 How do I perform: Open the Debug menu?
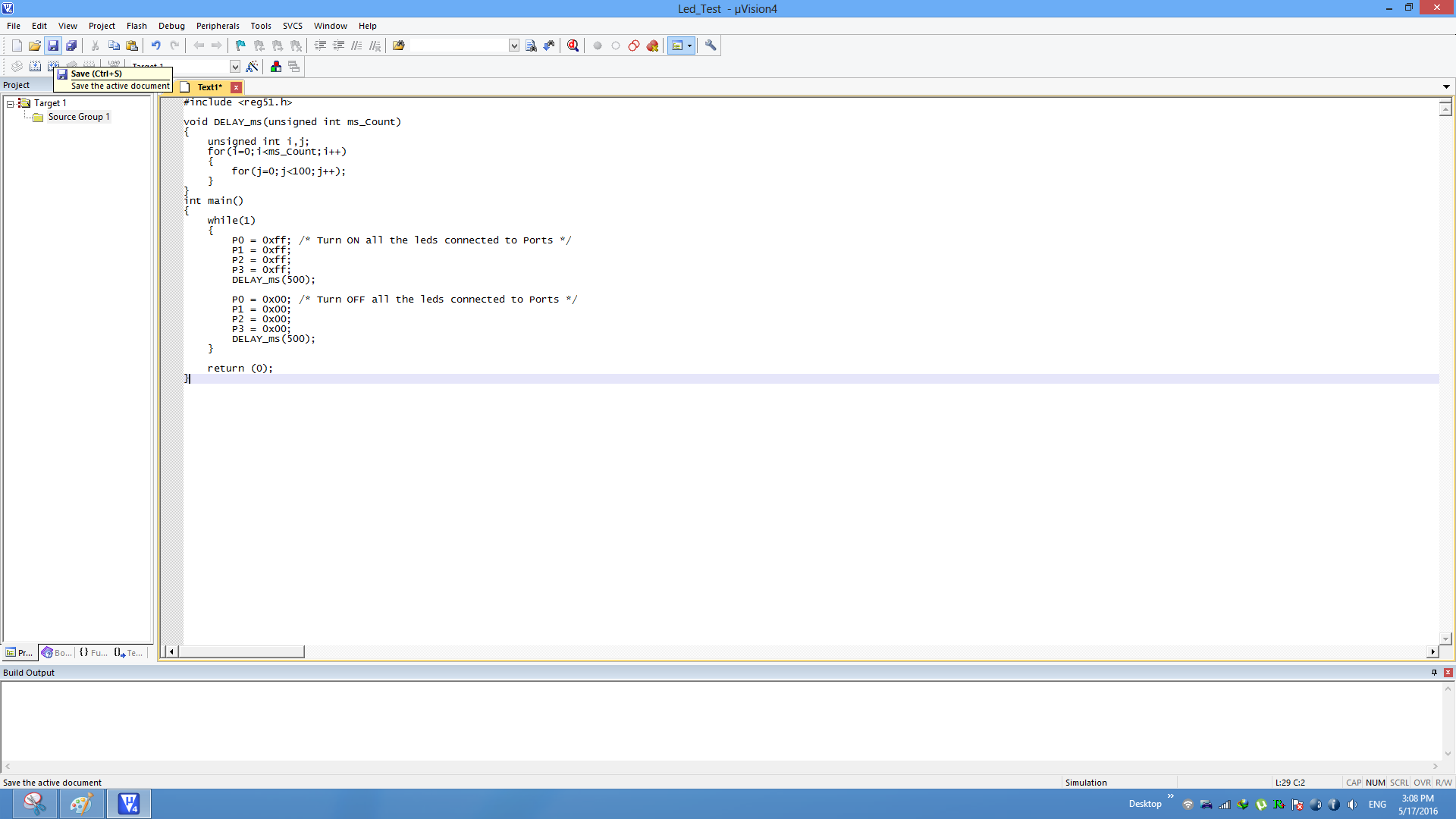pos(171,26)
